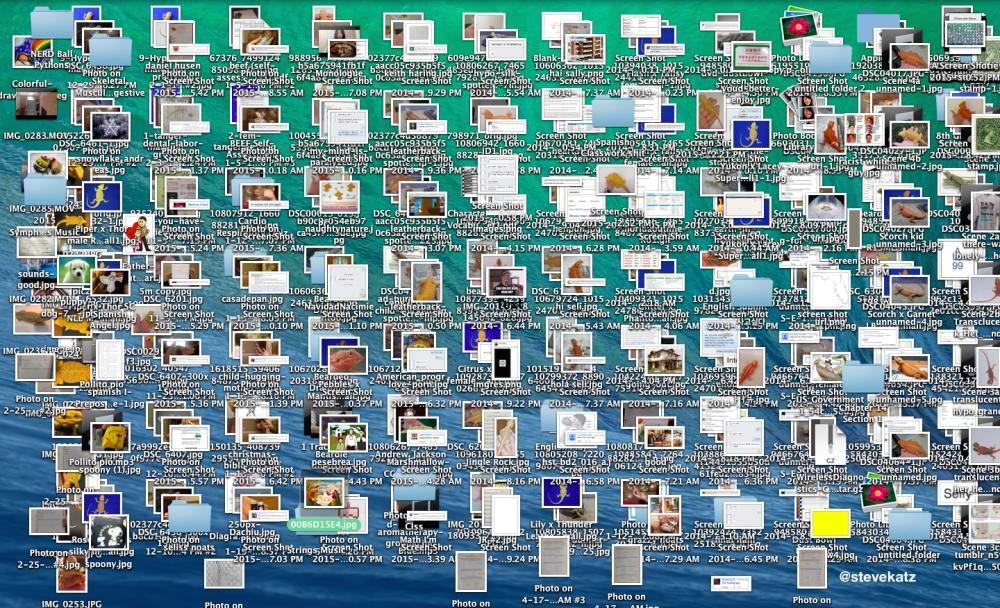1000x608 pixels.
Task: Open the untitled folder near @stevekatz
Action: click(909, 524)
